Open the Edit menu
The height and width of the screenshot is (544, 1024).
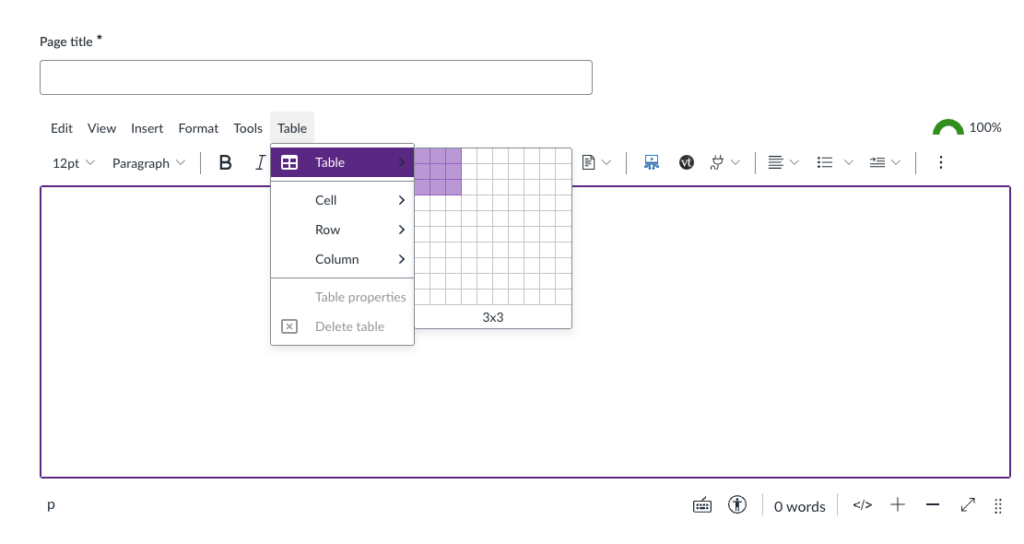click(x=61, y=128)
